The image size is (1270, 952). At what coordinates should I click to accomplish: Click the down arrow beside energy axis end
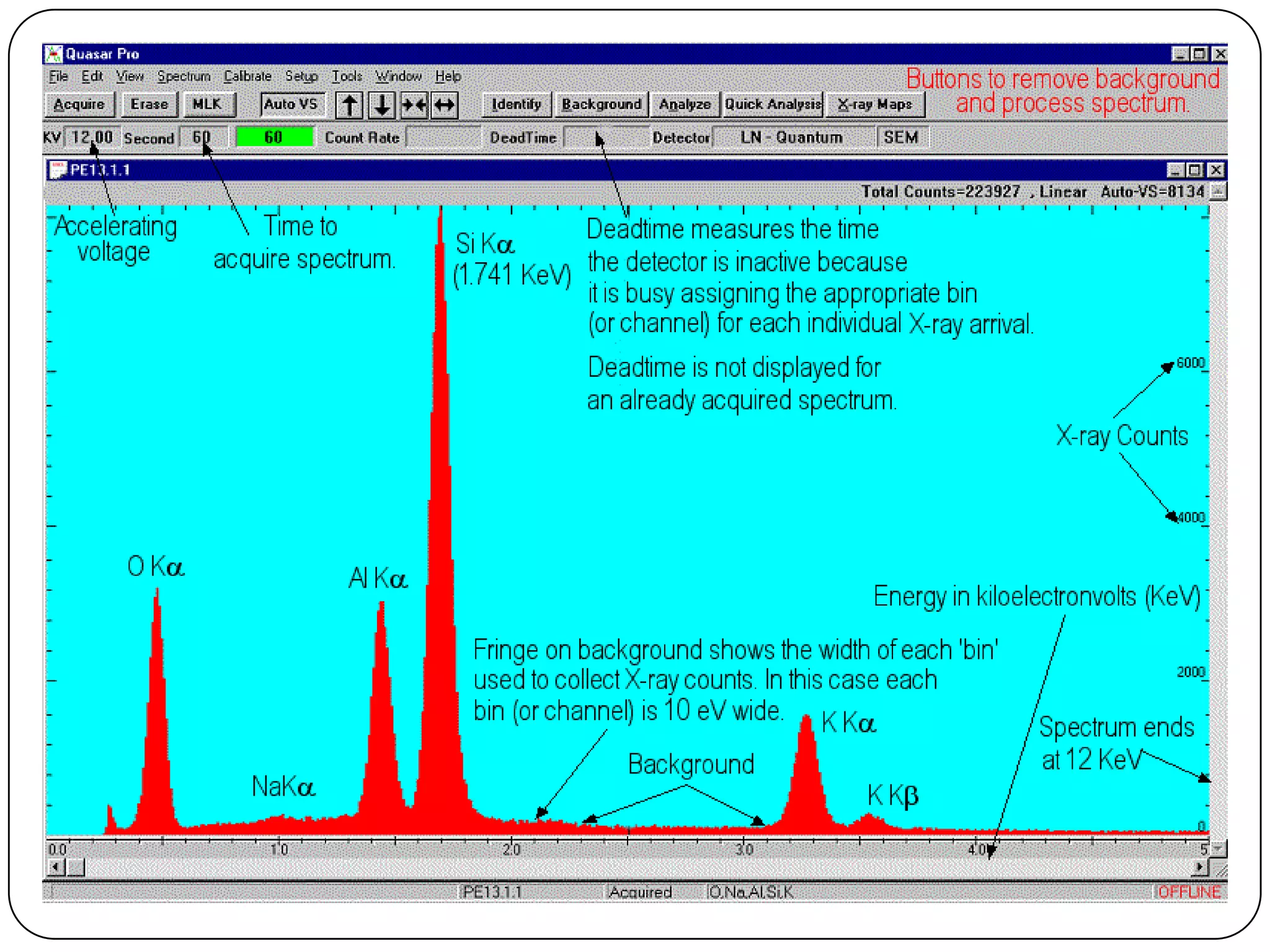pos(1219,848)
